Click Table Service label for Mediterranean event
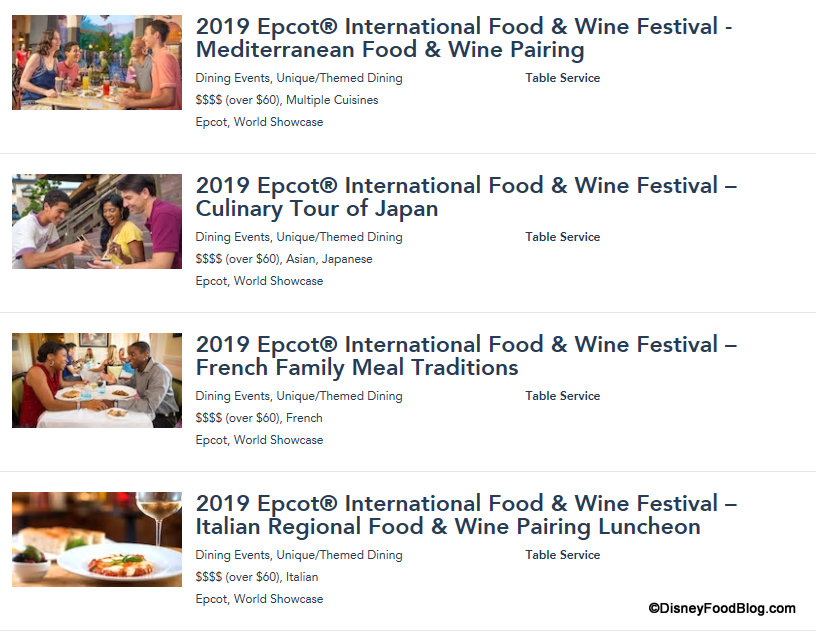Image resolution: width=816 pixels, height=633 pixels. [x=563, y=78]
